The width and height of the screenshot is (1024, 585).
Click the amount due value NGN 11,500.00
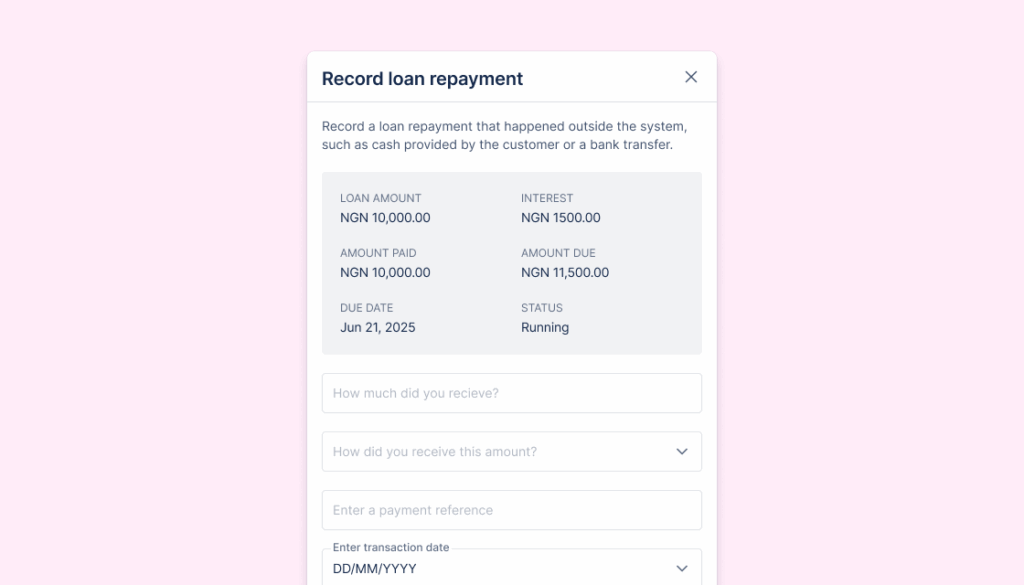click(x=565, y=273)
